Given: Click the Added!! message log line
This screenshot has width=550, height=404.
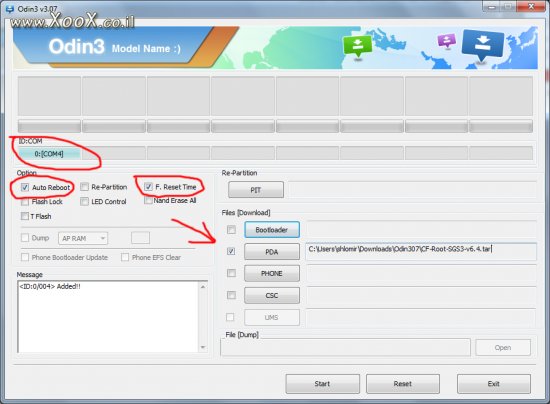Looking at the screenshot, I should click(50, 286).
